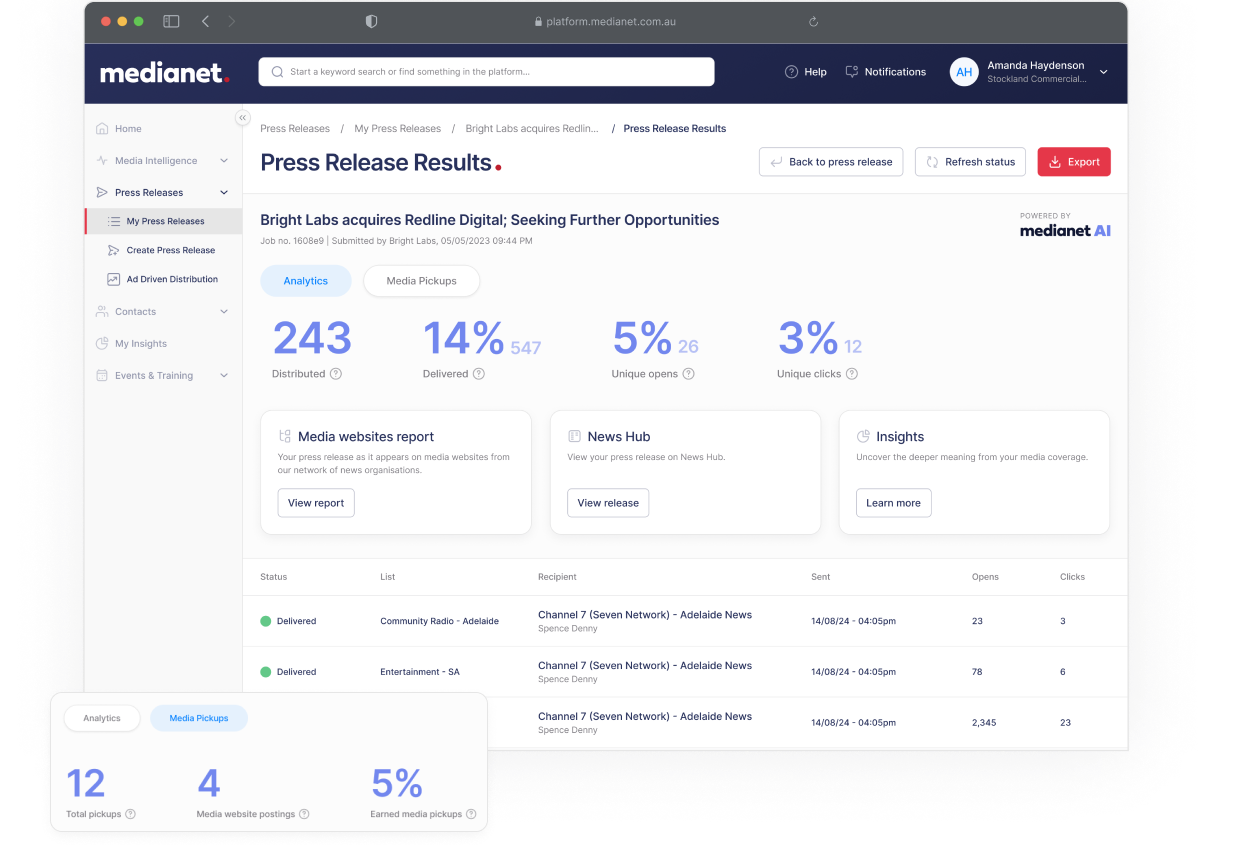The image size is (1256, 866).
Task: Click the Help question-mark icon
Action: (789, 71)
